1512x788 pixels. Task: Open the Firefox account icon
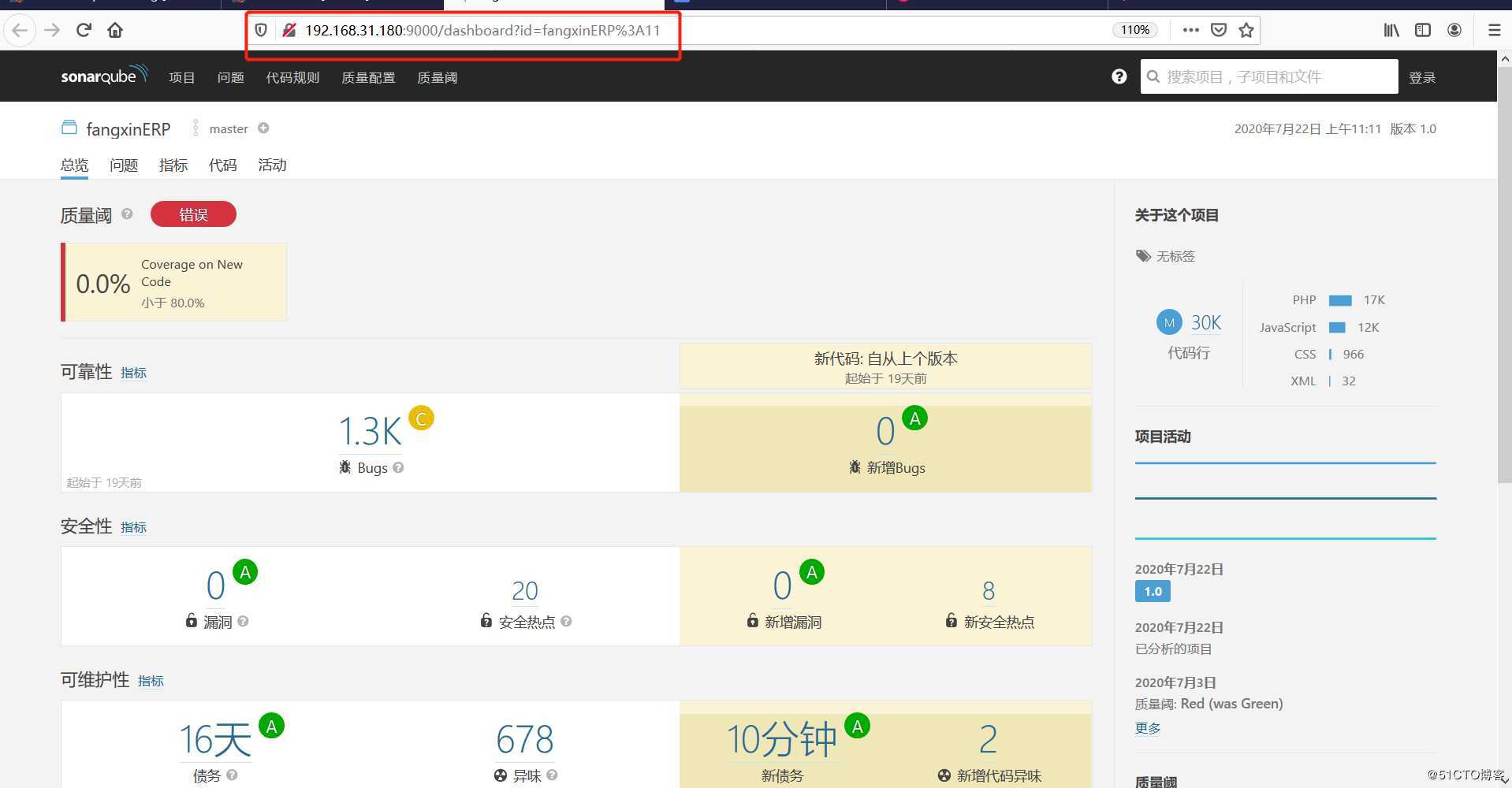coord(1454,30)
